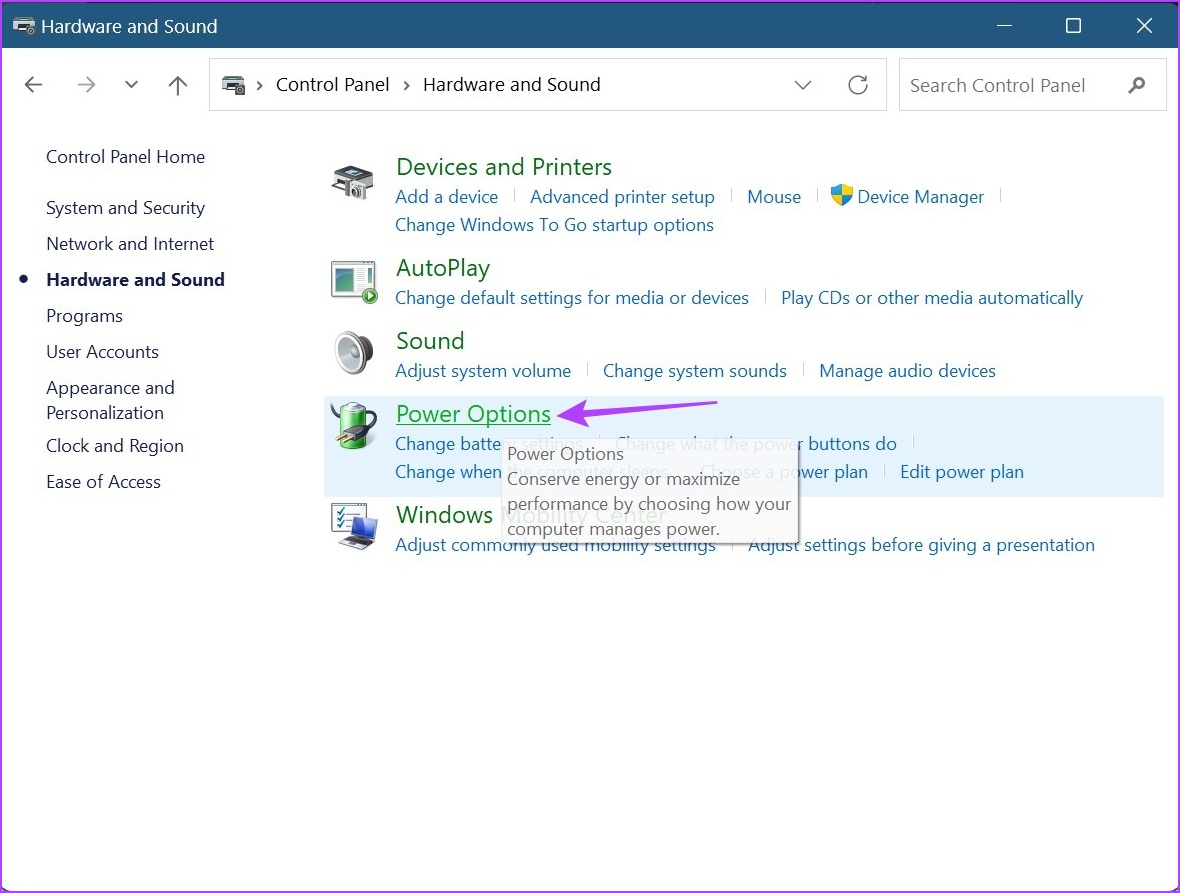Open Appearance and Personalization category
This screenshot has width=1180, height=893.
click(111, 400)
